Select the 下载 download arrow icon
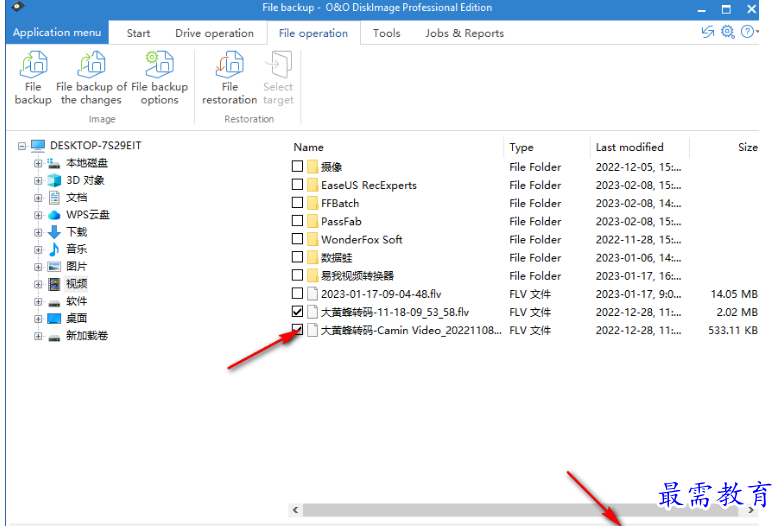This screenshot has height=526, width=780. tap(54, 232)
